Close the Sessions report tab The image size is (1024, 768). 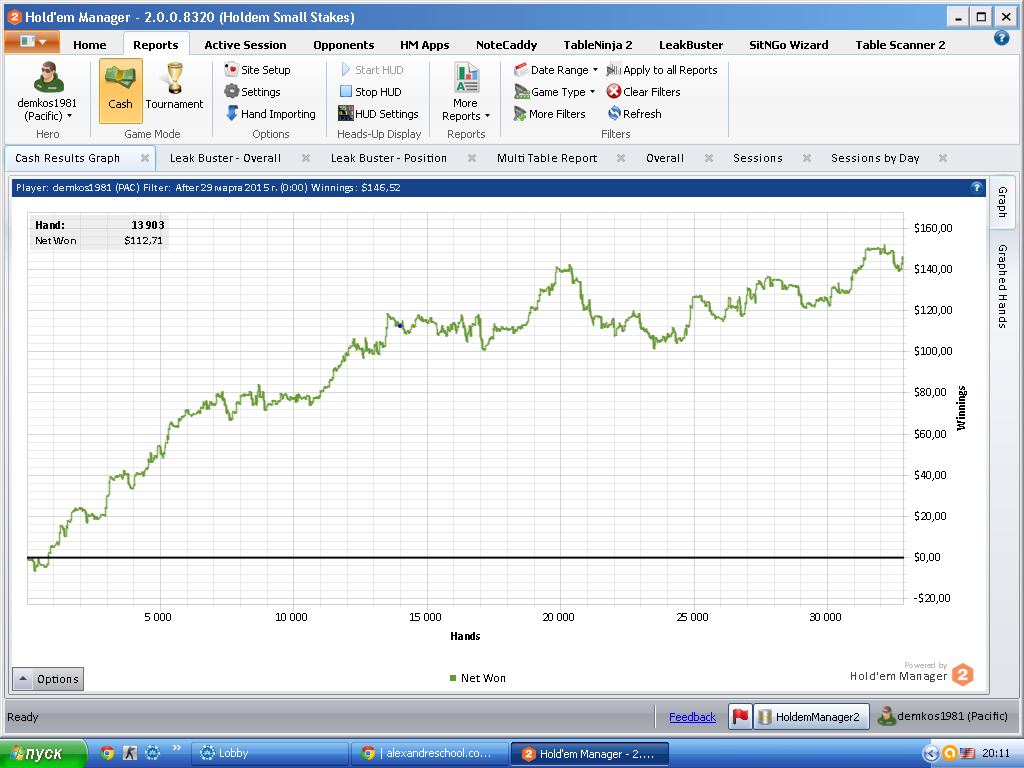807,158
